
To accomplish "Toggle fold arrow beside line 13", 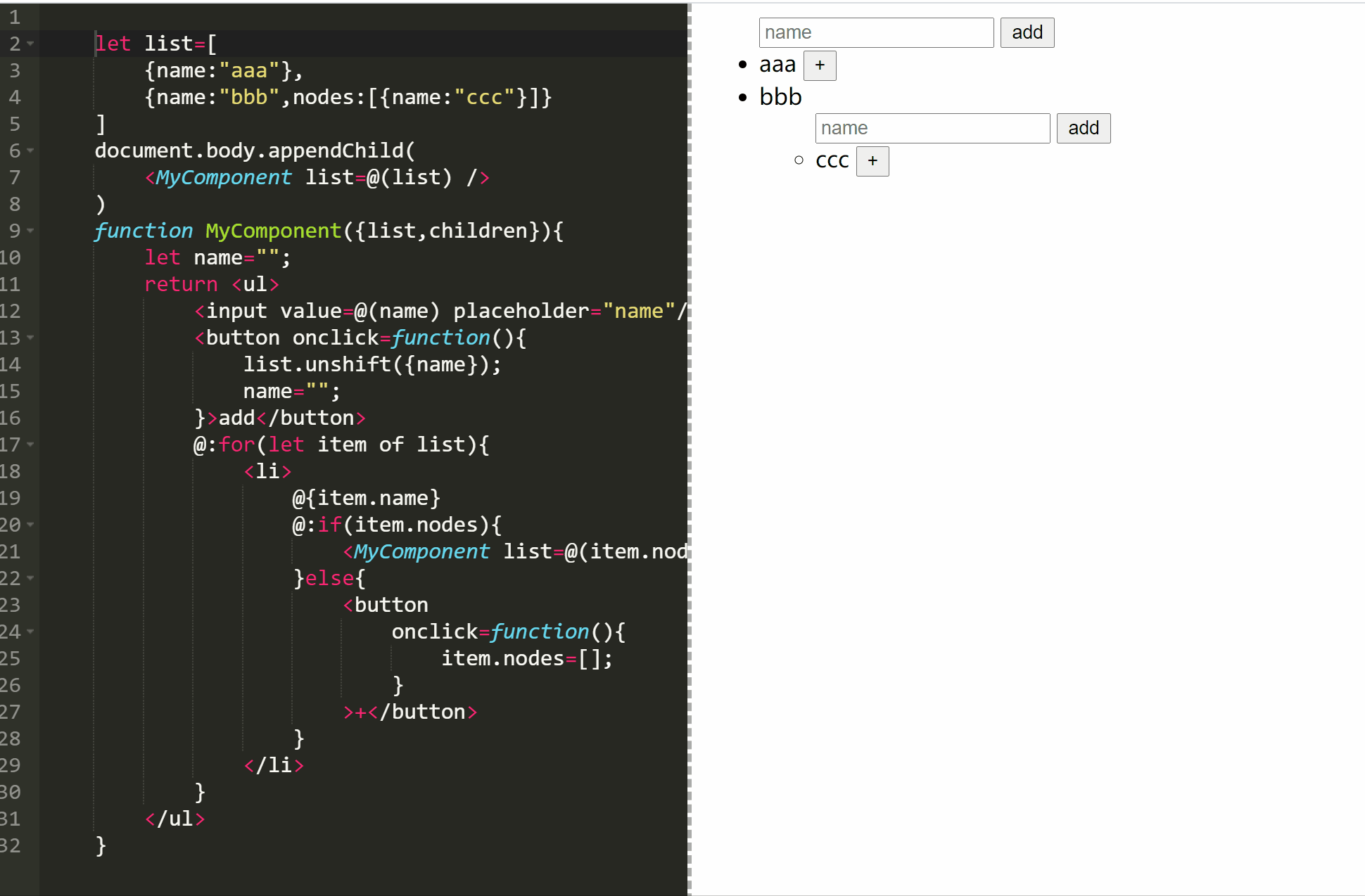I will (30, 338).
